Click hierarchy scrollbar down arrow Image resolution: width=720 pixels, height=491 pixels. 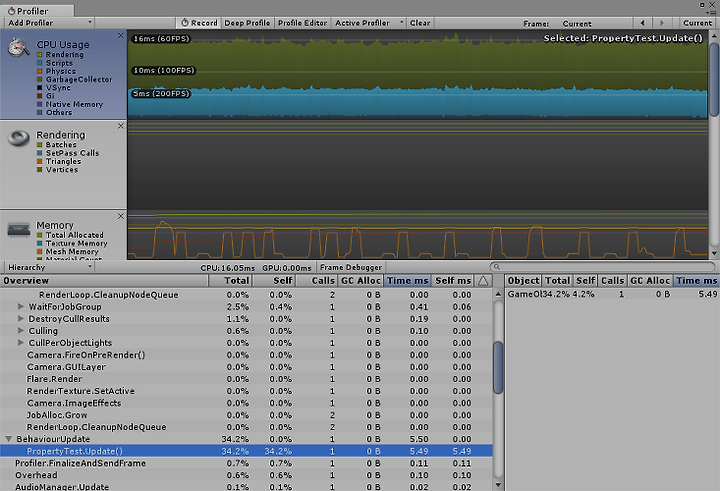pyautogui.click(x=498, y=485)
